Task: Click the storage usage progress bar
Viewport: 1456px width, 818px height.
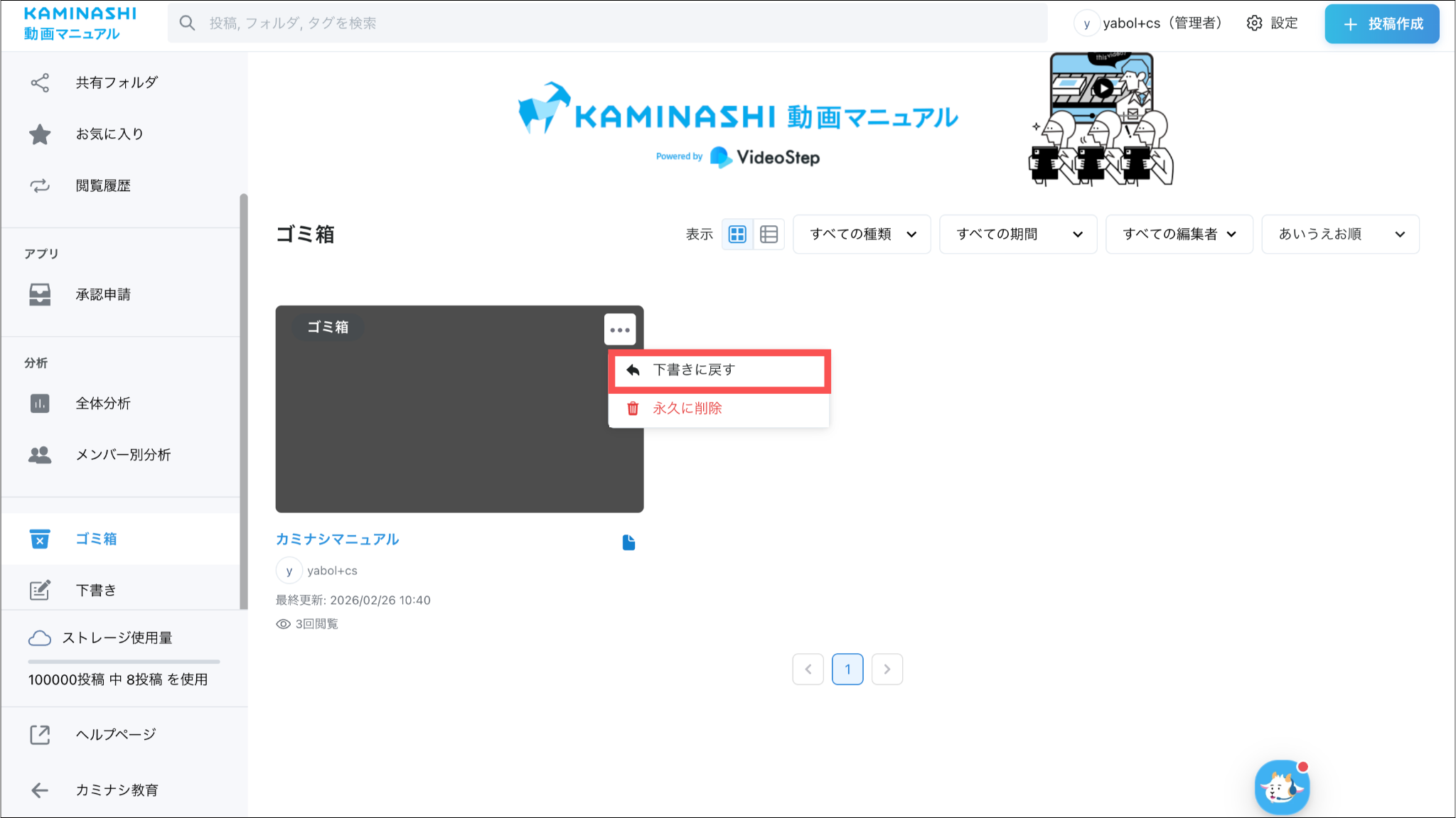Action: pos(124,662)
